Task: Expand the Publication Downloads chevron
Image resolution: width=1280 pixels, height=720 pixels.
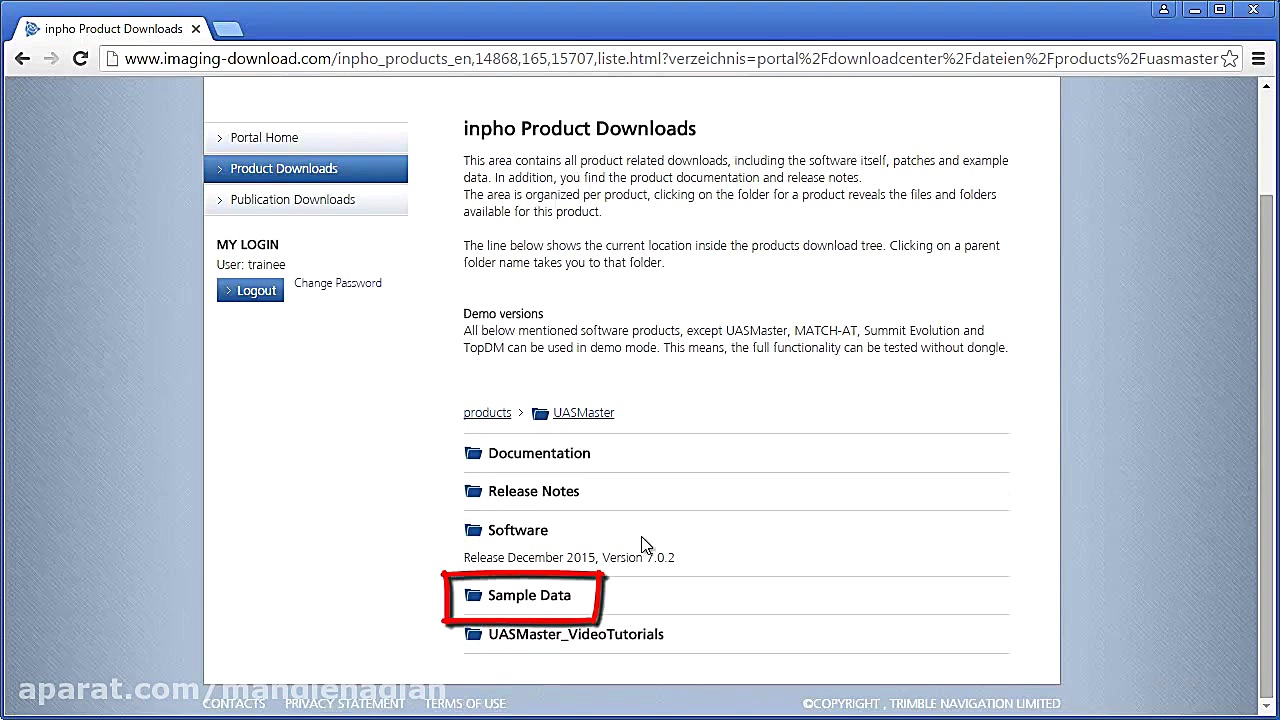Action: click(x=219, y=200)
